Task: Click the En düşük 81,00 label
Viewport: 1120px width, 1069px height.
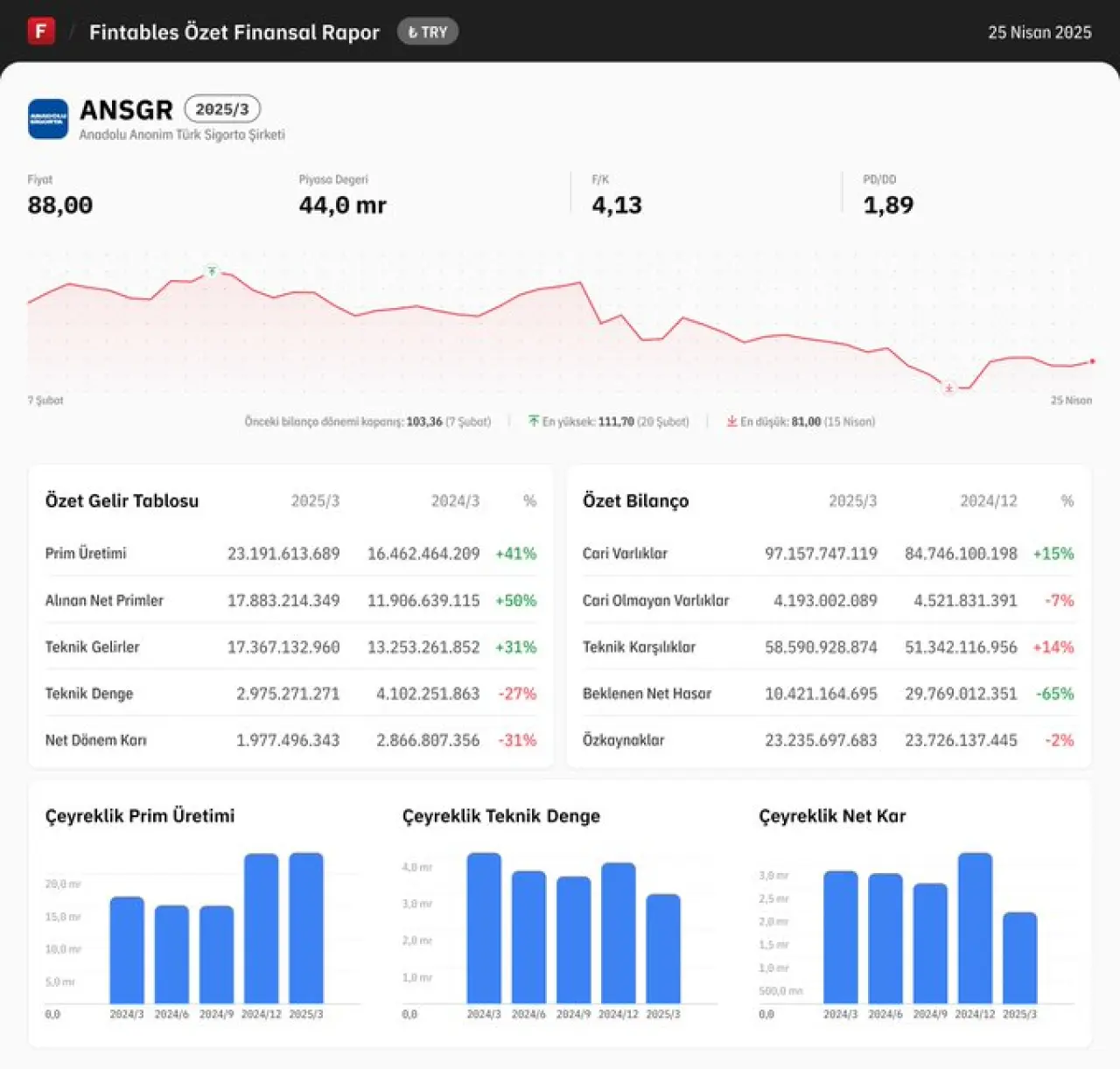Action: [808, 422]
